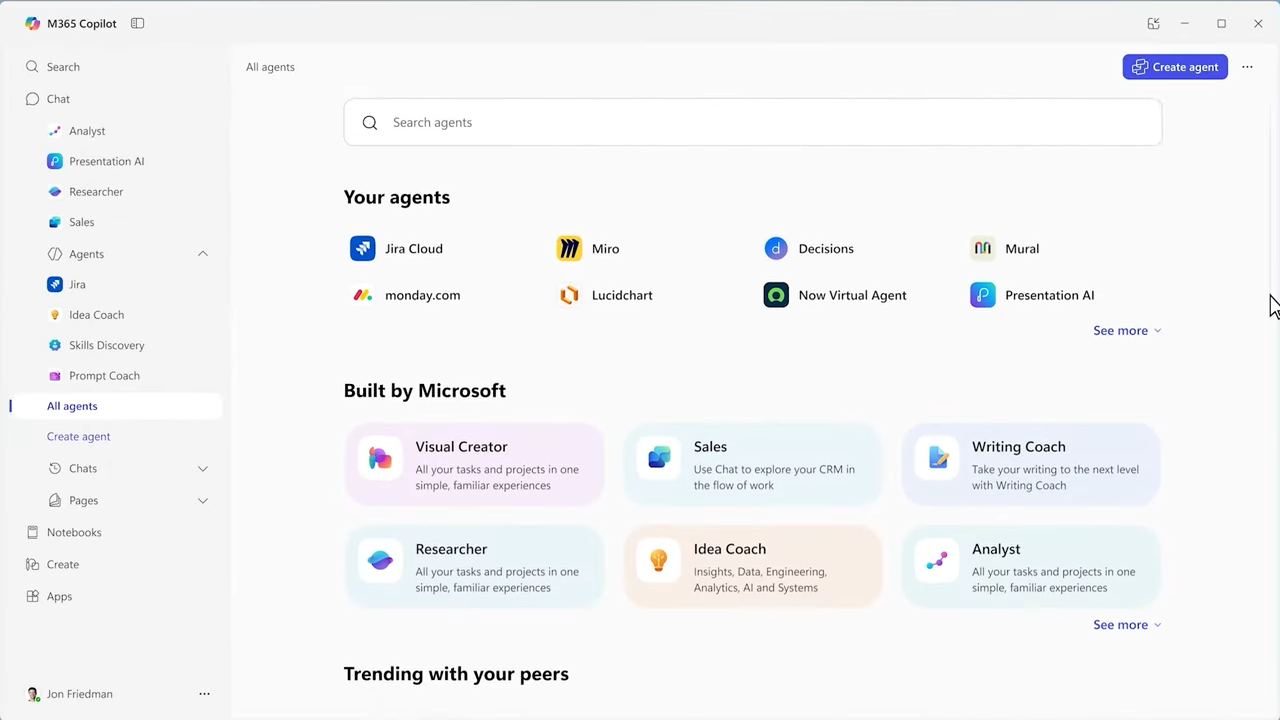Open the Pages item in sidebar
Viewport: 1280px width, 720px height.
click(84, 501)
